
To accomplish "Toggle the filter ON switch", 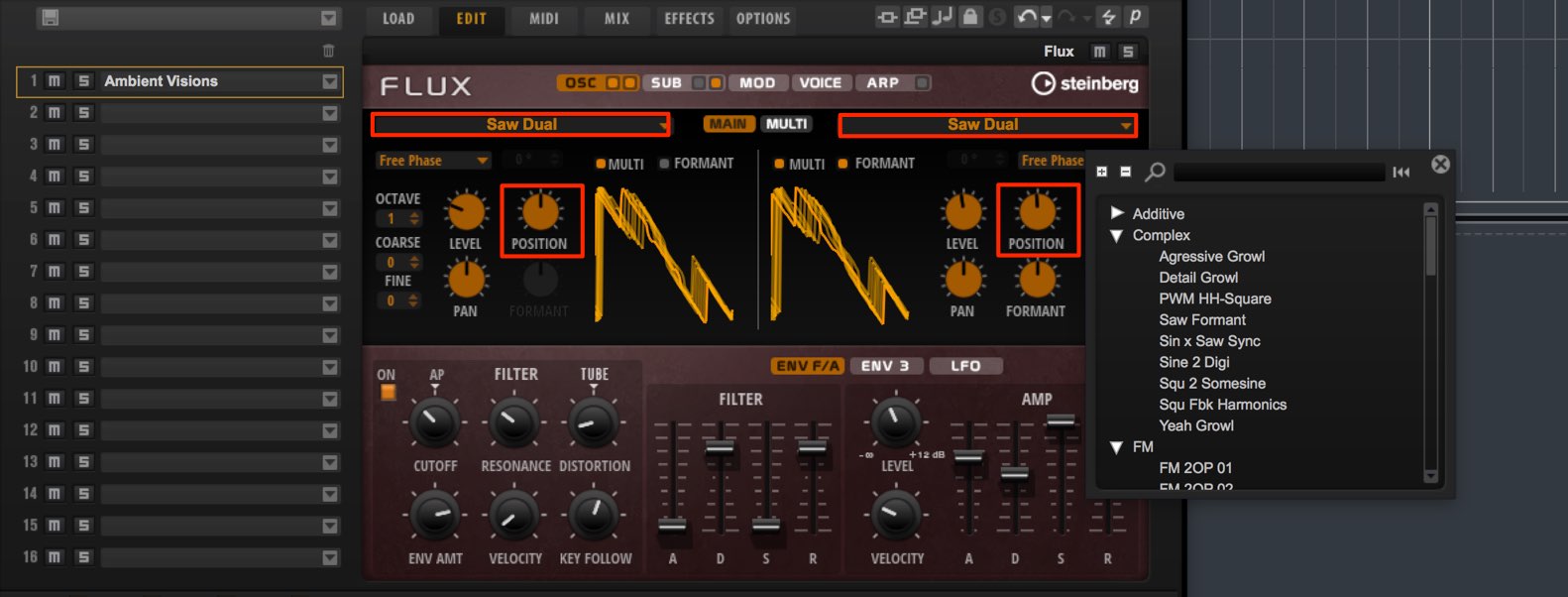I will 388,392.
